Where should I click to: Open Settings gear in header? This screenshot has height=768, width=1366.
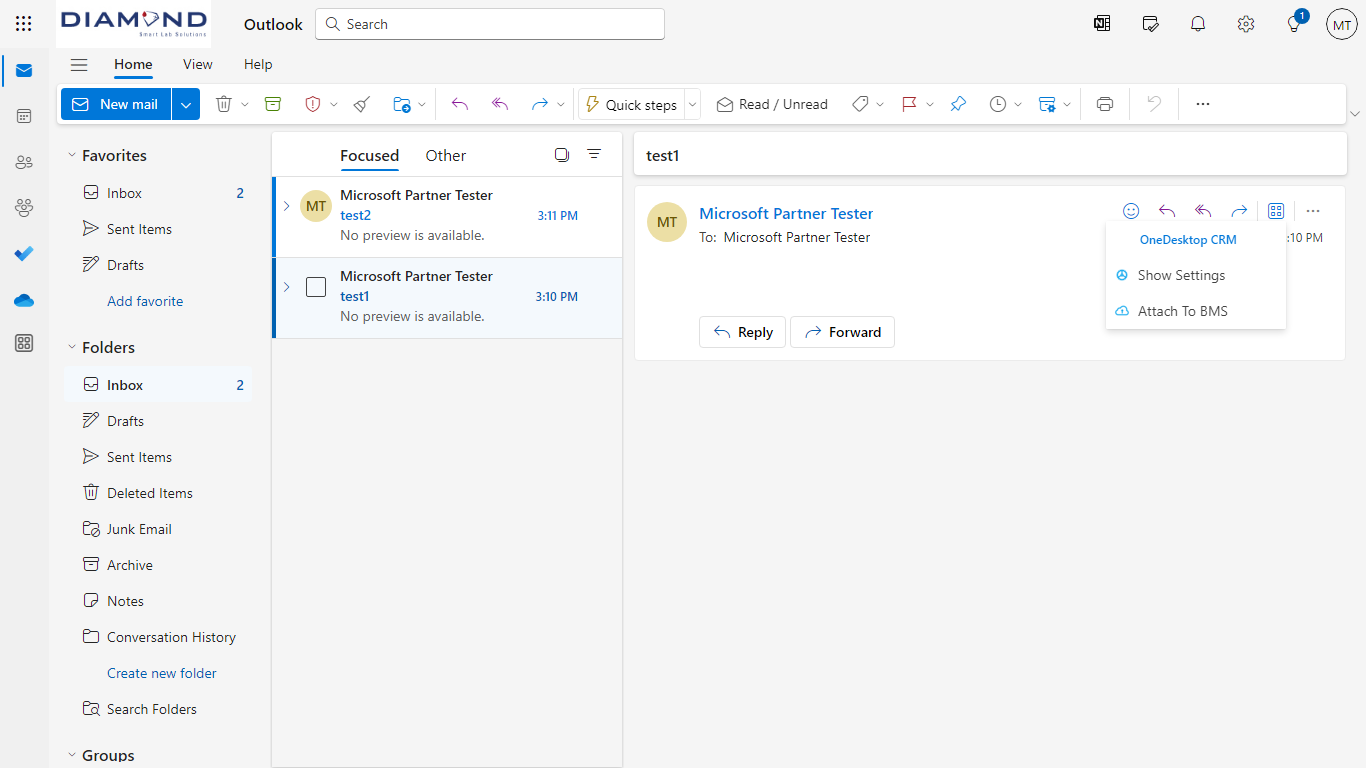(1246, 24)
